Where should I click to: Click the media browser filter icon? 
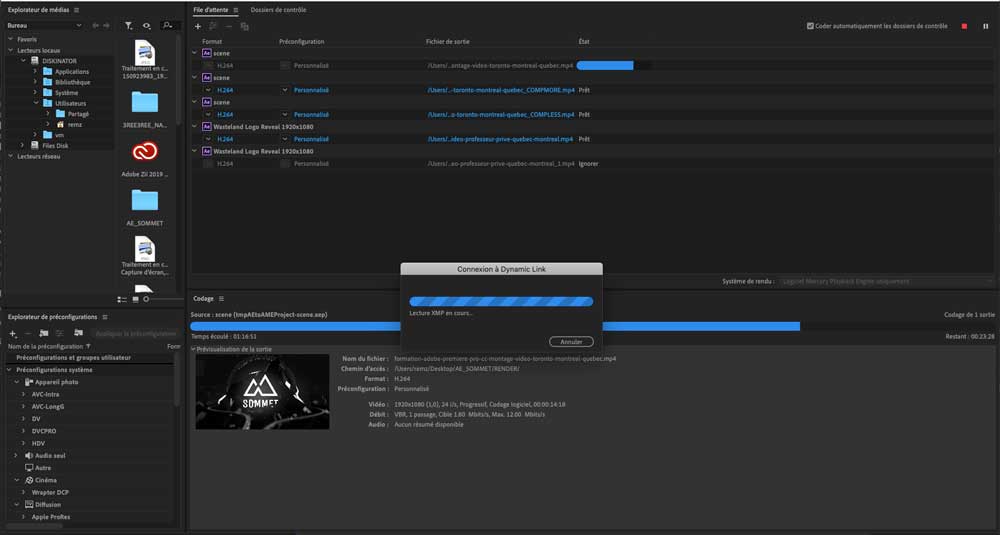coord(129,26)
